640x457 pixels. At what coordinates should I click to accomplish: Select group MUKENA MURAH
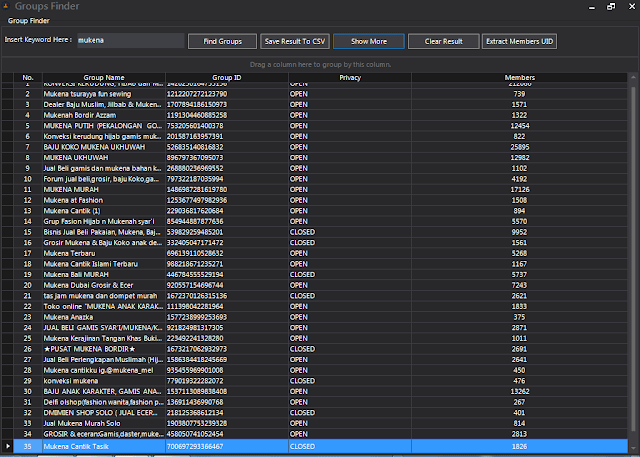71,189
